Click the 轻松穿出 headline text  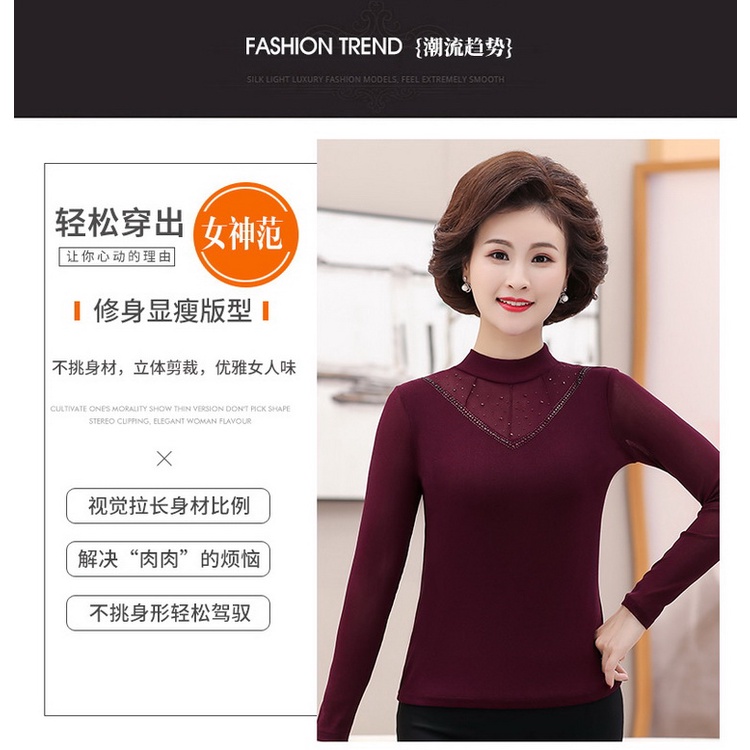click(x=119, y=222)
